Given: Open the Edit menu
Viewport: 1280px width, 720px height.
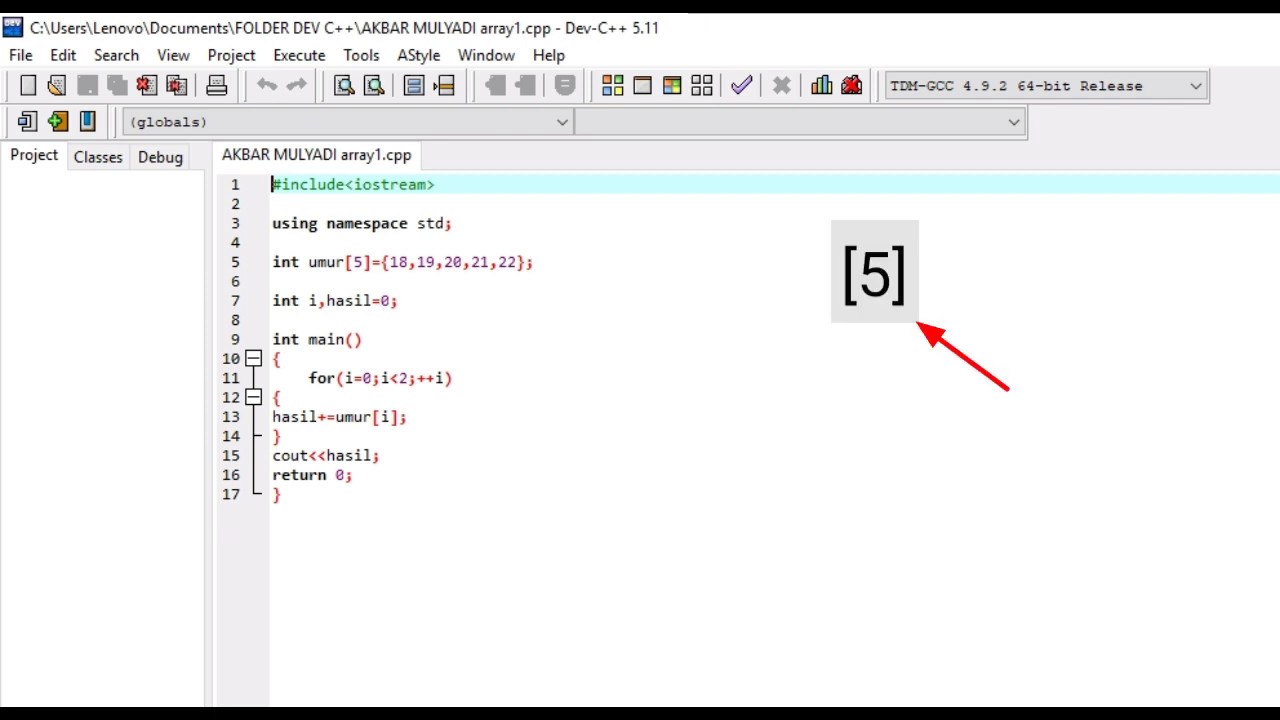Looking at the screenshot, I should point(63,55).
